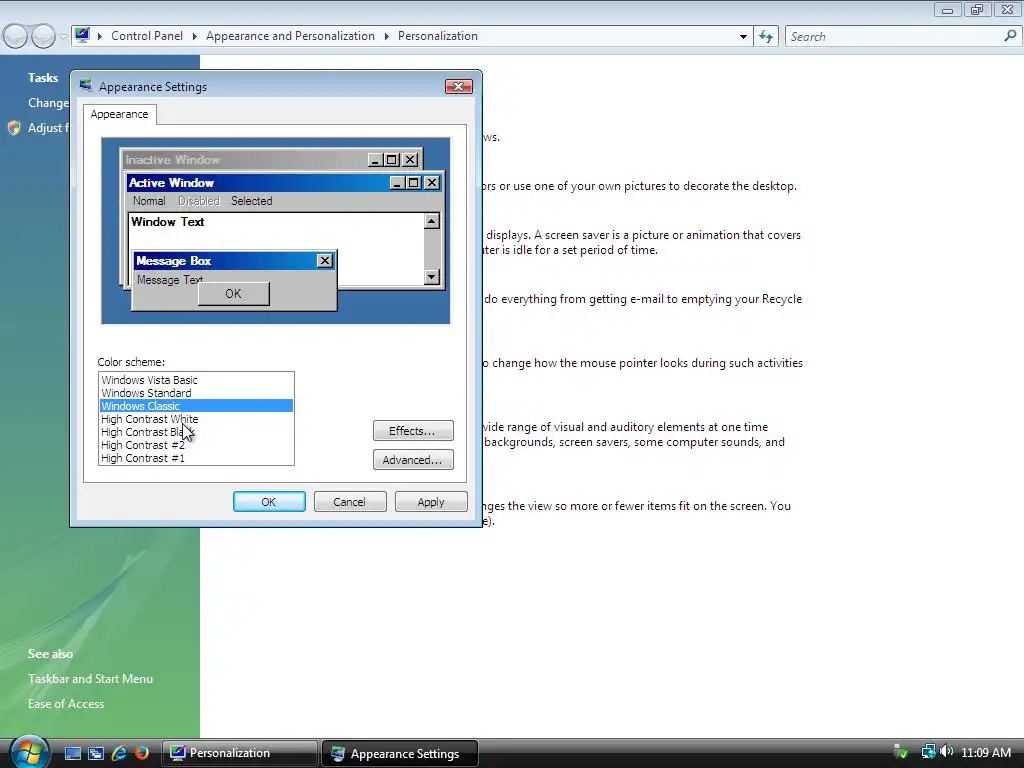The image size is (1024, 768).
Task: Launch Internet Explorer from quick launch
Action: [119, 753]
